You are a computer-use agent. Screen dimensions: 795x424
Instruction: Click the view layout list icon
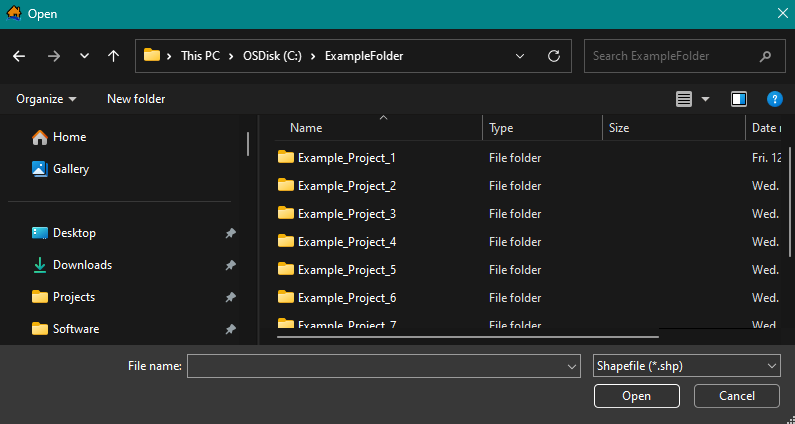click(x=684, y=99)
